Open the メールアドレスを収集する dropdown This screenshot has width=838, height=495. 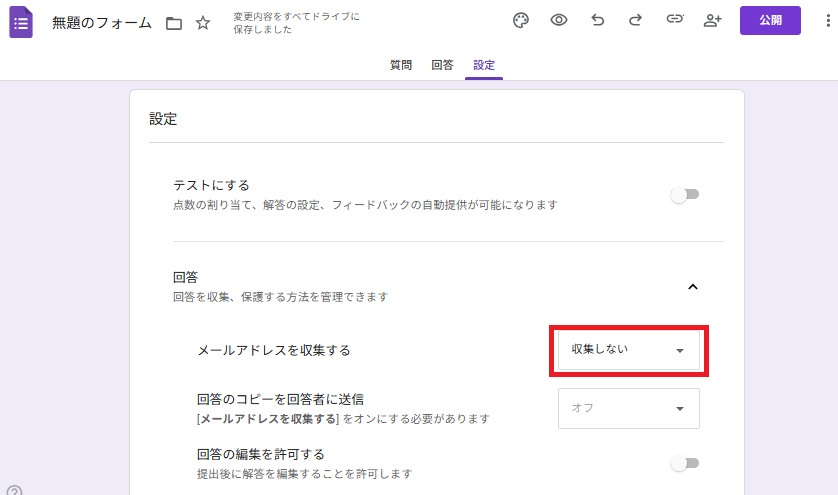pyautogui.click(x=629, y=350)
